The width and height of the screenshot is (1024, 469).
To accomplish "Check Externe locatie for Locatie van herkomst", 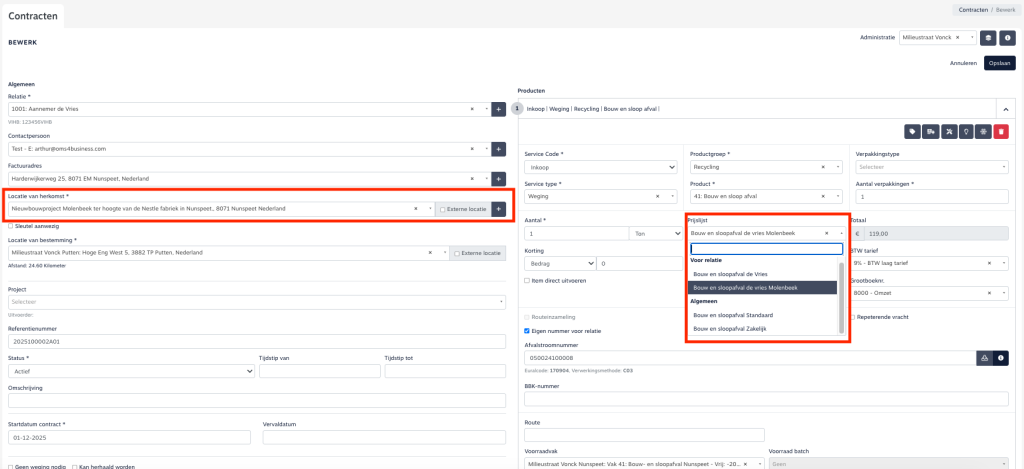I will pos(444,209).
